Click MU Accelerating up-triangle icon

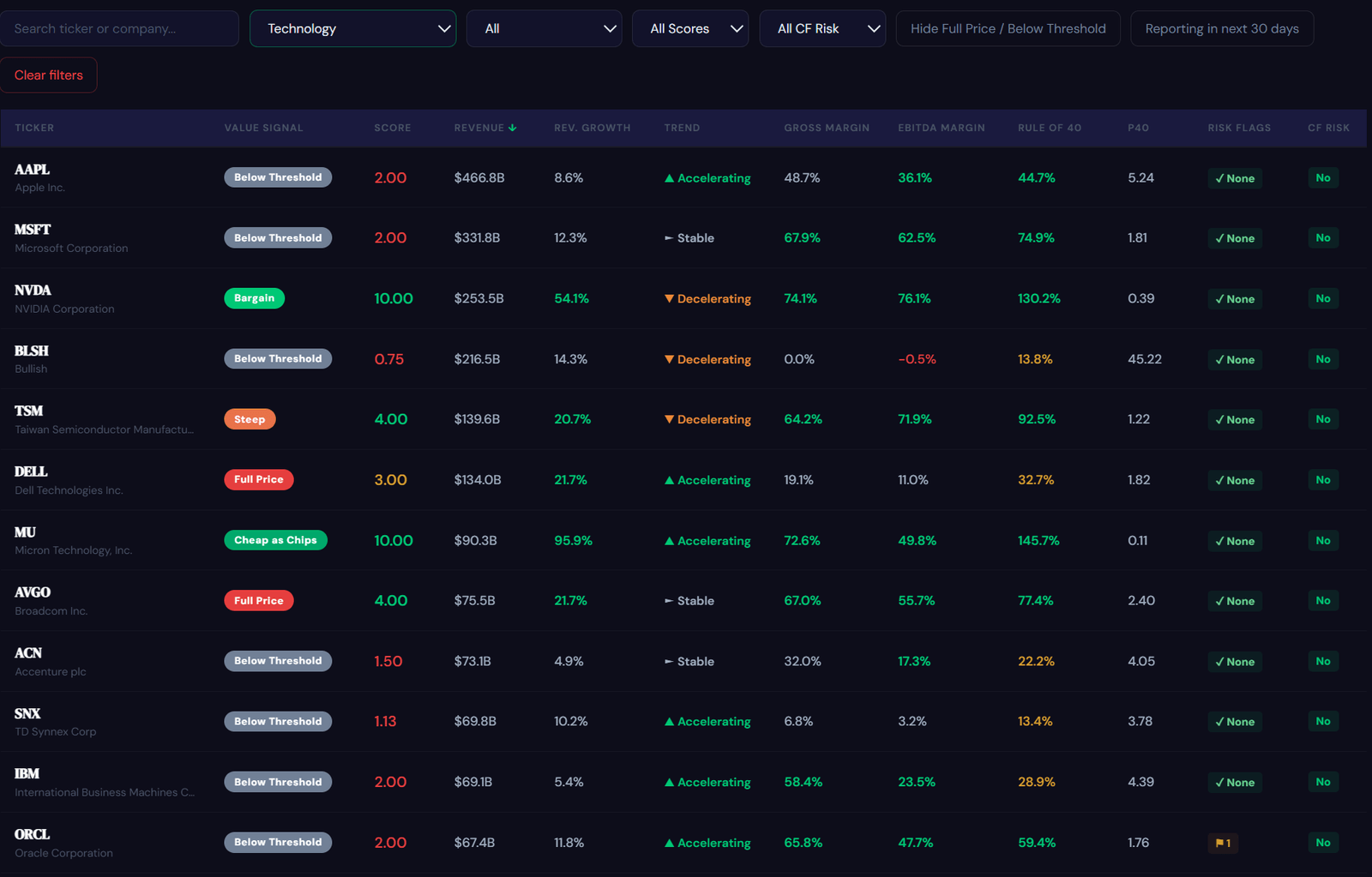[669, 541]
